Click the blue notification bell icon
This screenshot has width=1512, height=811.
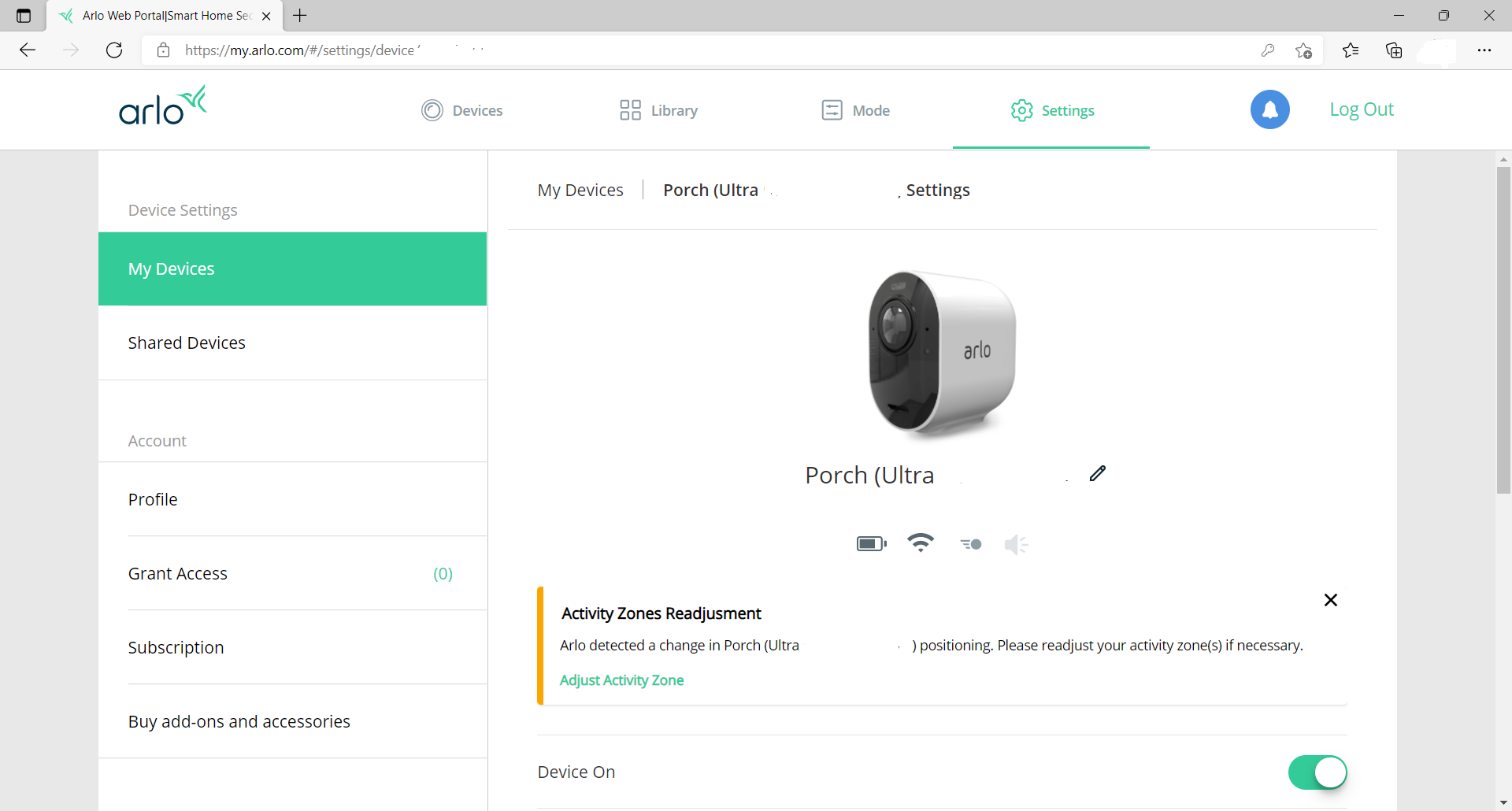[1269, 110]
